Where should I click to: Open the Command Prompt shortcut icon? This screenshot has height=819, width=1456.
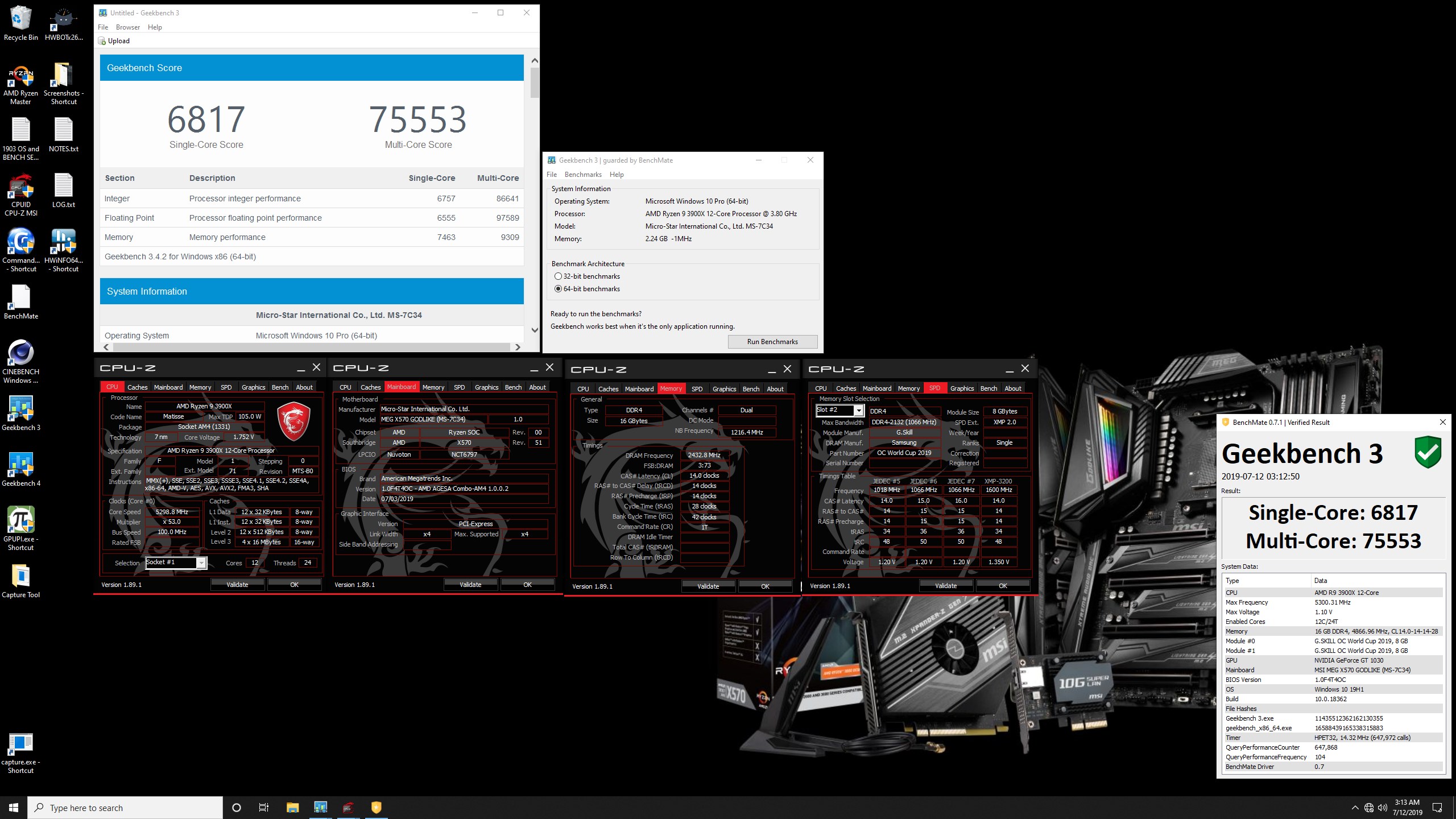point(20,250)
